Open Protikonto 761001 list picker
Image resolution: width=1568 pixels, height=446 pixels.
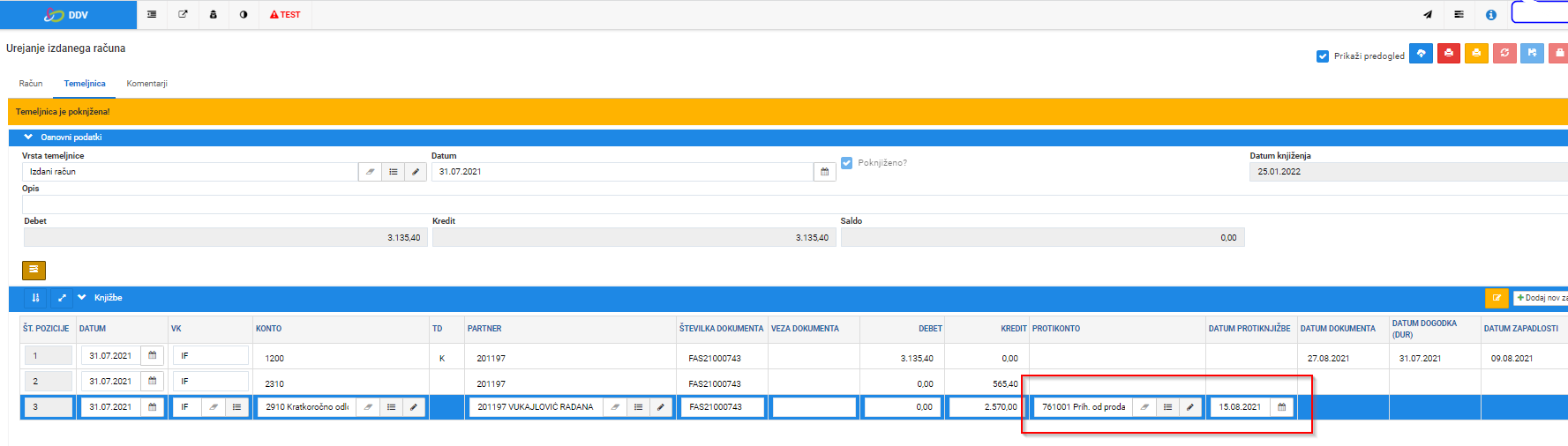point(1167,407)
